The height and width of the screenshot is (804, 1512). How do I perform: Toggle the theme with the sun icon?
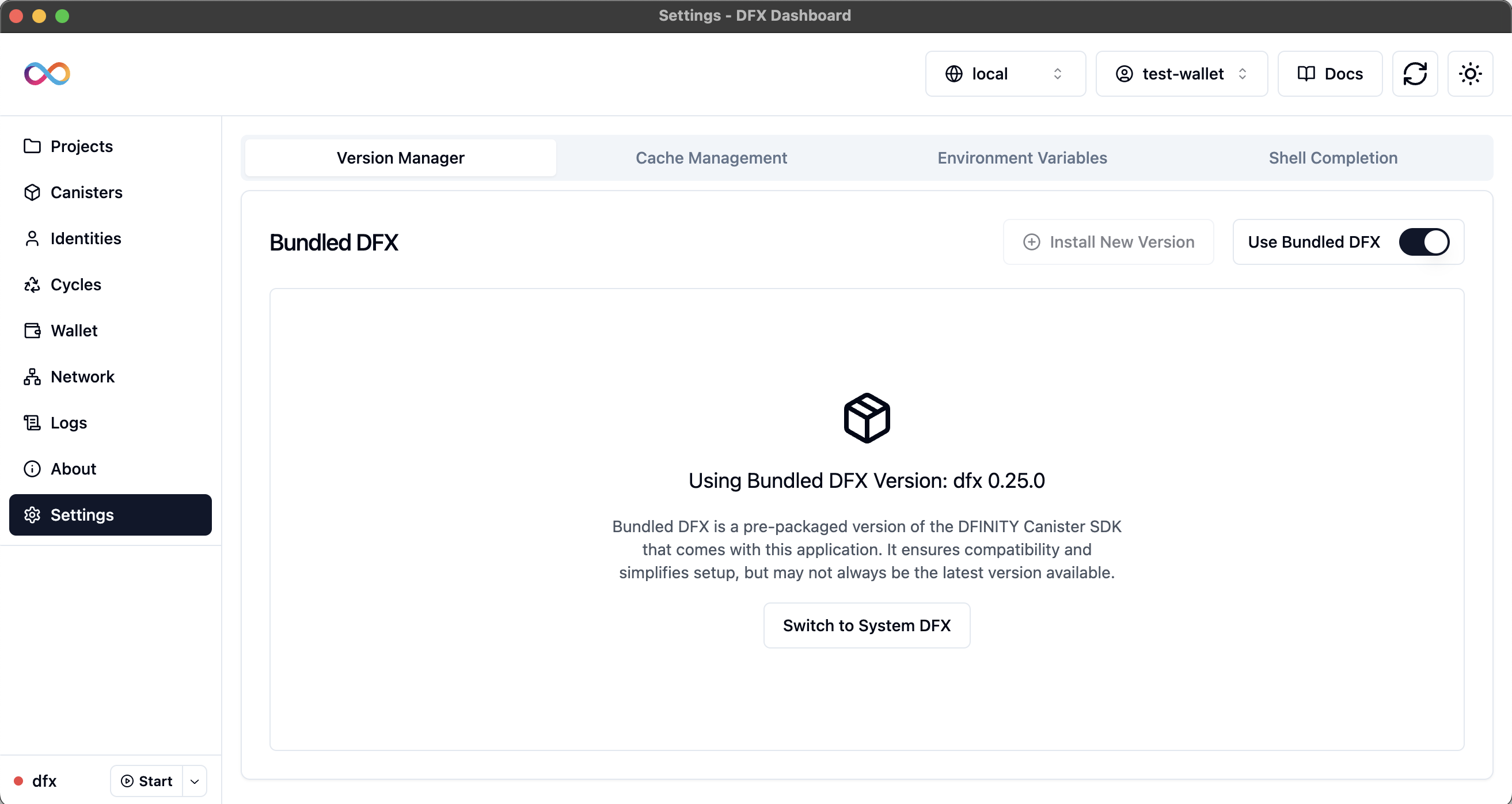point(1470,73)
